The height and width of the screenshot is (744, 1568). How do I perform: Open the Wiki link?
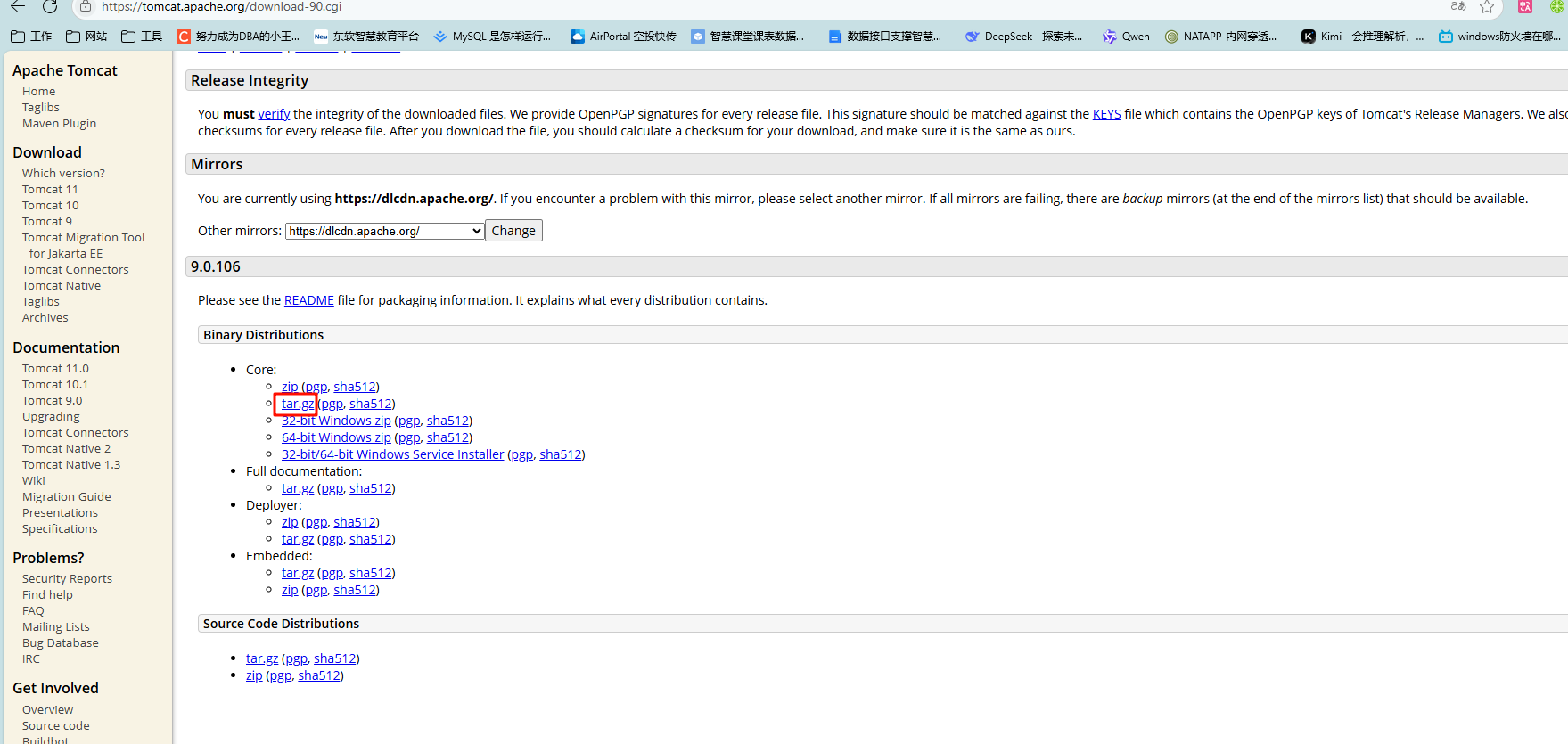[x=33, y=480]
